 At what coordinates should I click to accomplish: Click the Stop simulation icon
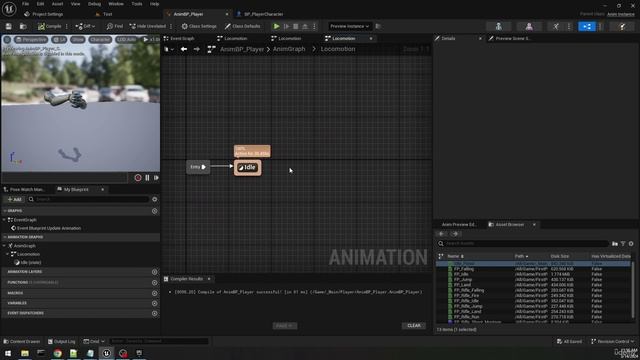tap(296, 26)
